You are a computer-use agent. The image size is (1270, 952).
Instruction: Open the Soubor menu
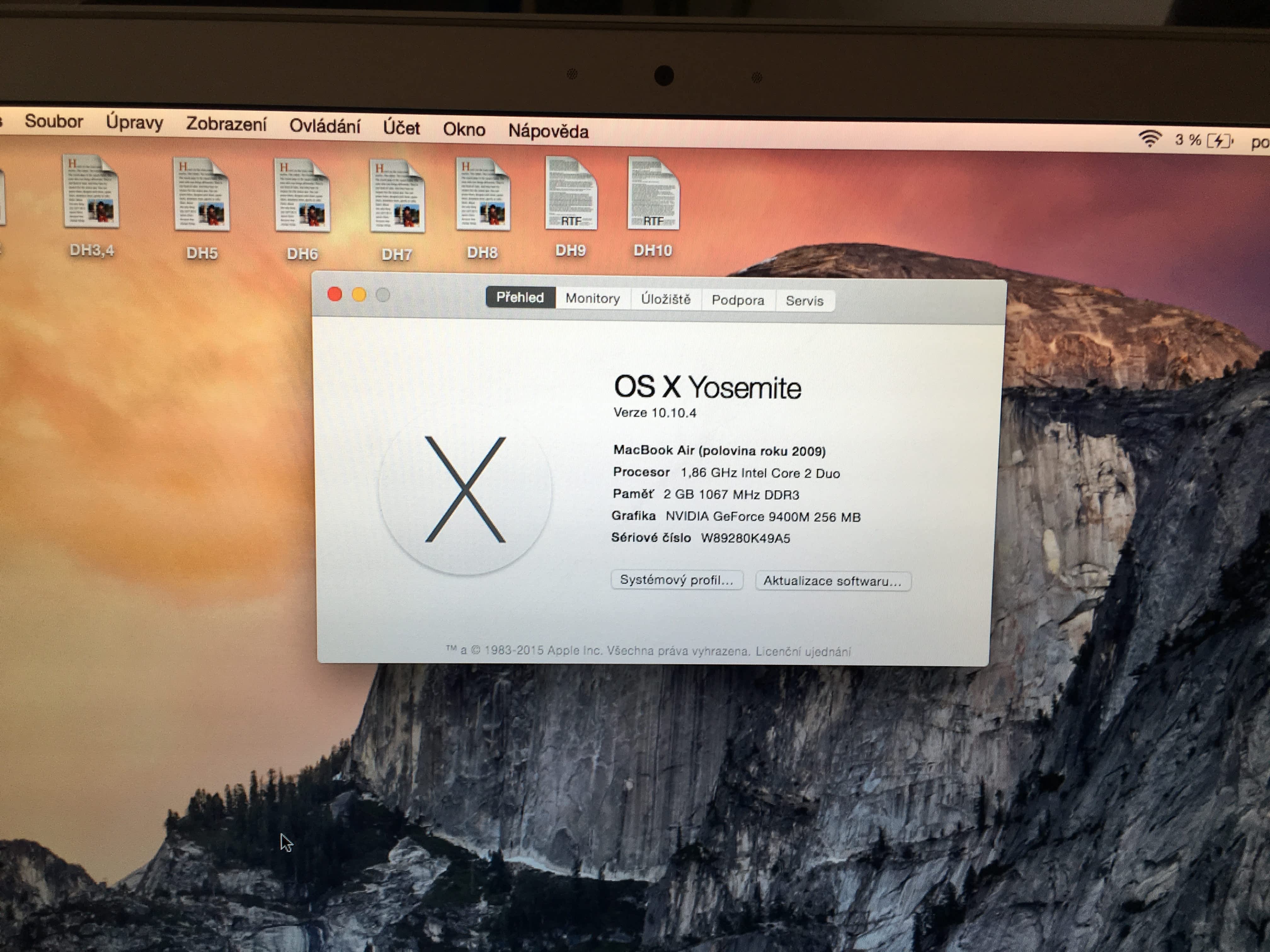click(x=54, y=121)
